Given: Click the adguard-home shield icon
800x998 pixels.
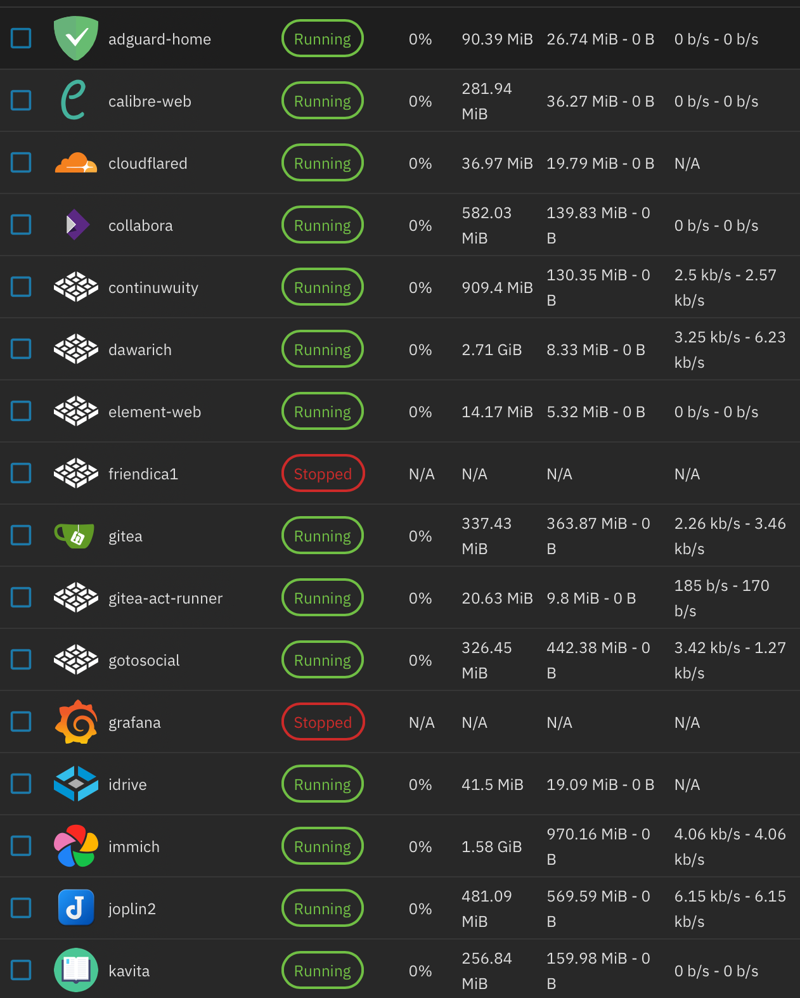Looking at the screenshot, I should [x=75, y=38].
